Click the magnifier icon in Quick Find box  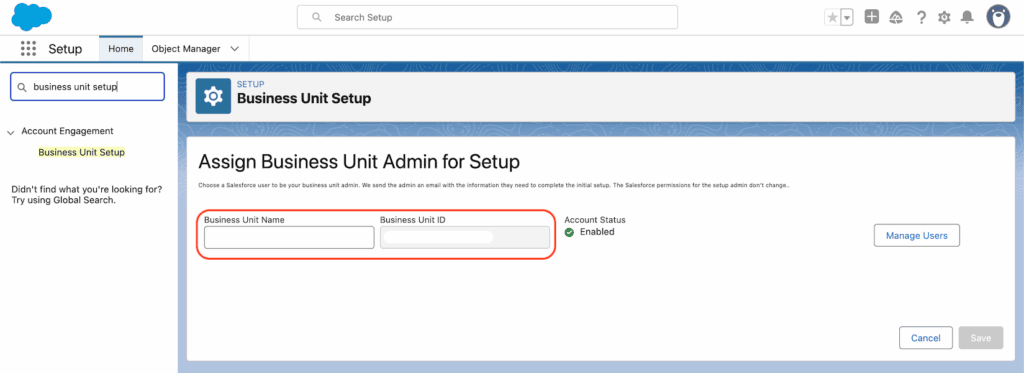[22, 87]
